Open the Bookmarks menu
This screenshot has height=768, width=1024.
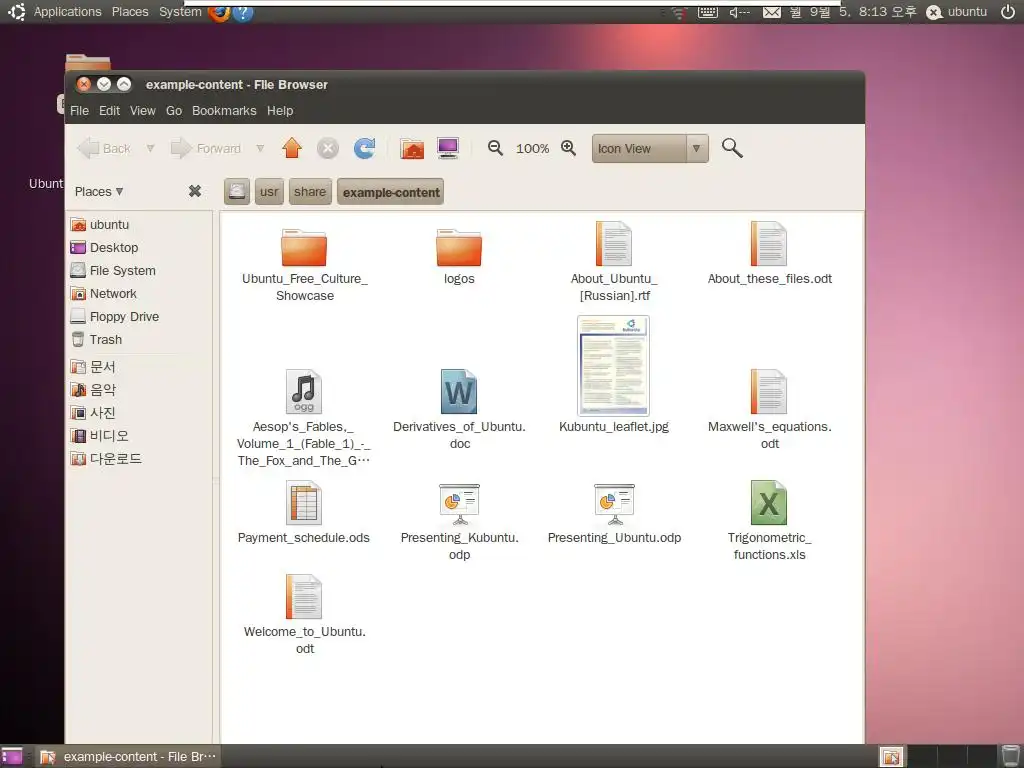224,110
